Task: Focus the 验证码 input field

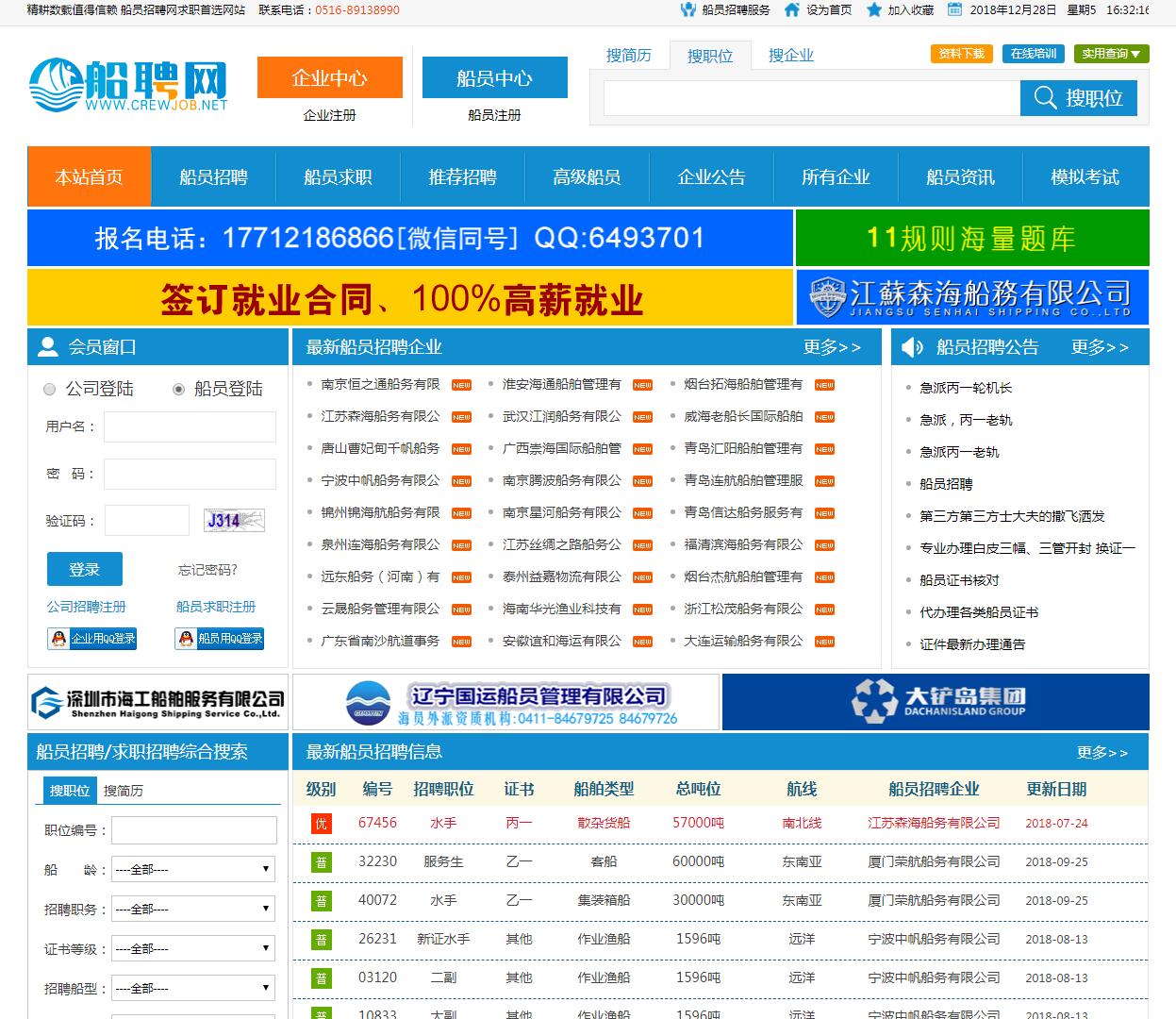Action: click(147, 521)
